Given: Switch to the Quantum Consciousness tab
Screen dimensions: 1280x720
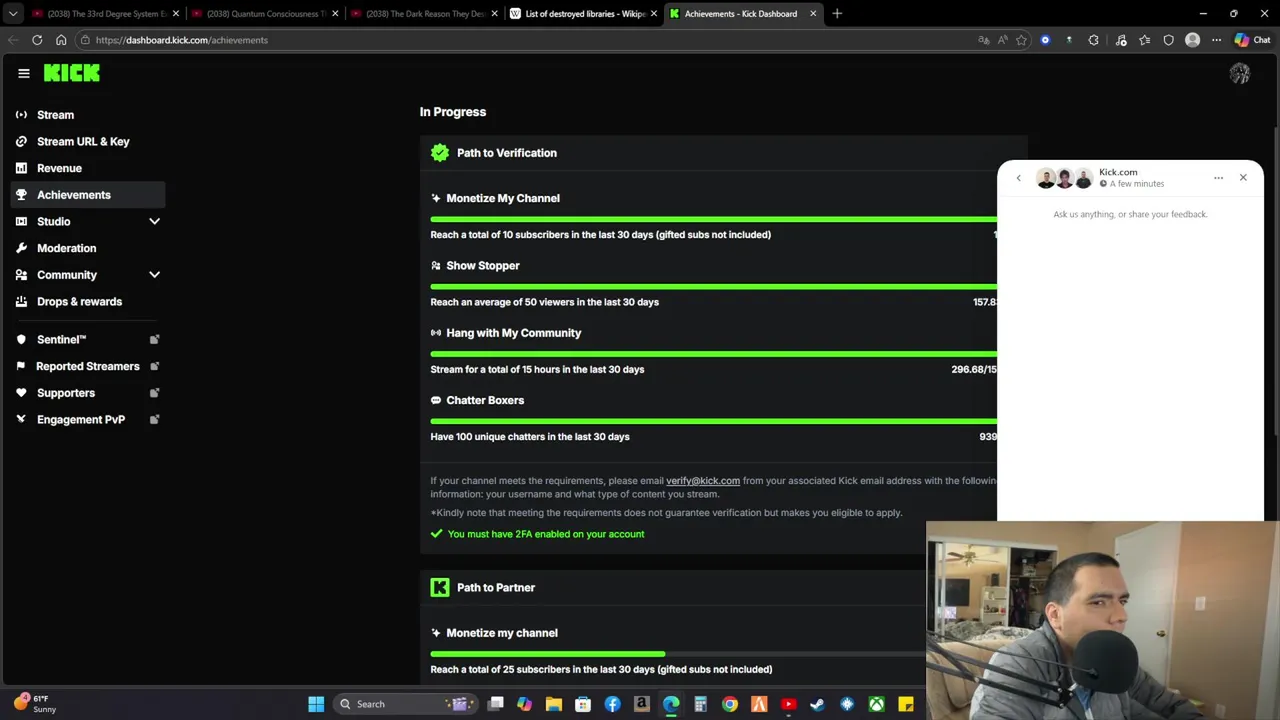Looking at the screenshot, I should pyautogui.click(x=265, y=14).
